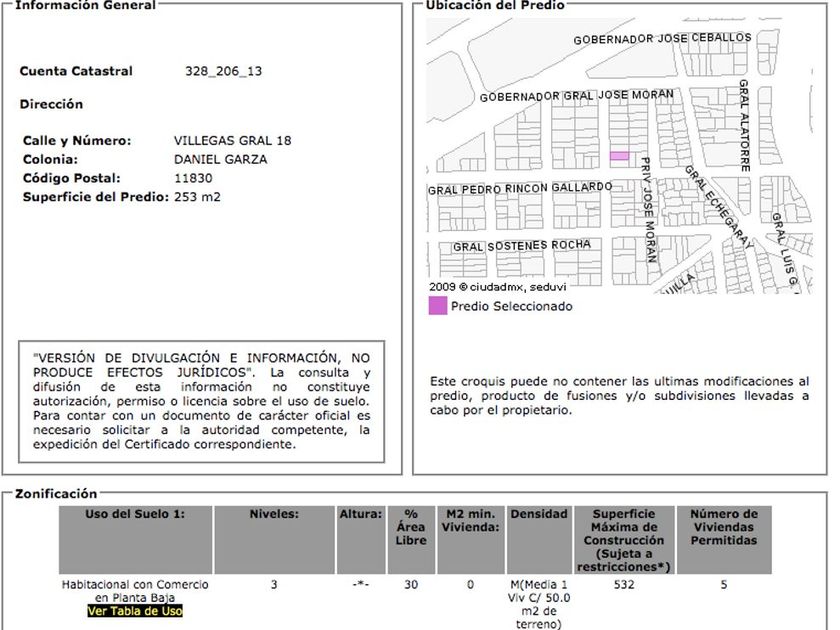Click the colonia value DANIEL GARZA
This screenshot has height=630, width=840.
click(220, 159)
